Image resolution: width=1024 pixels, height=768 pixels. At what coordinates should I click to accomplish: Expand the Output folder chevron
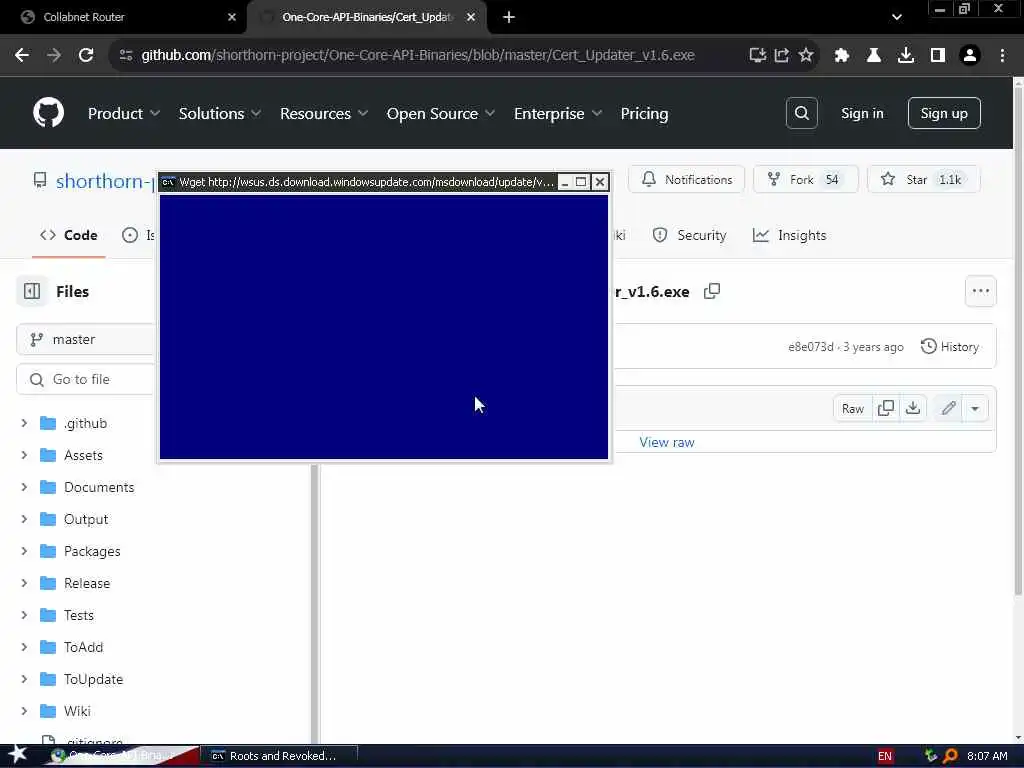[24, 519]
